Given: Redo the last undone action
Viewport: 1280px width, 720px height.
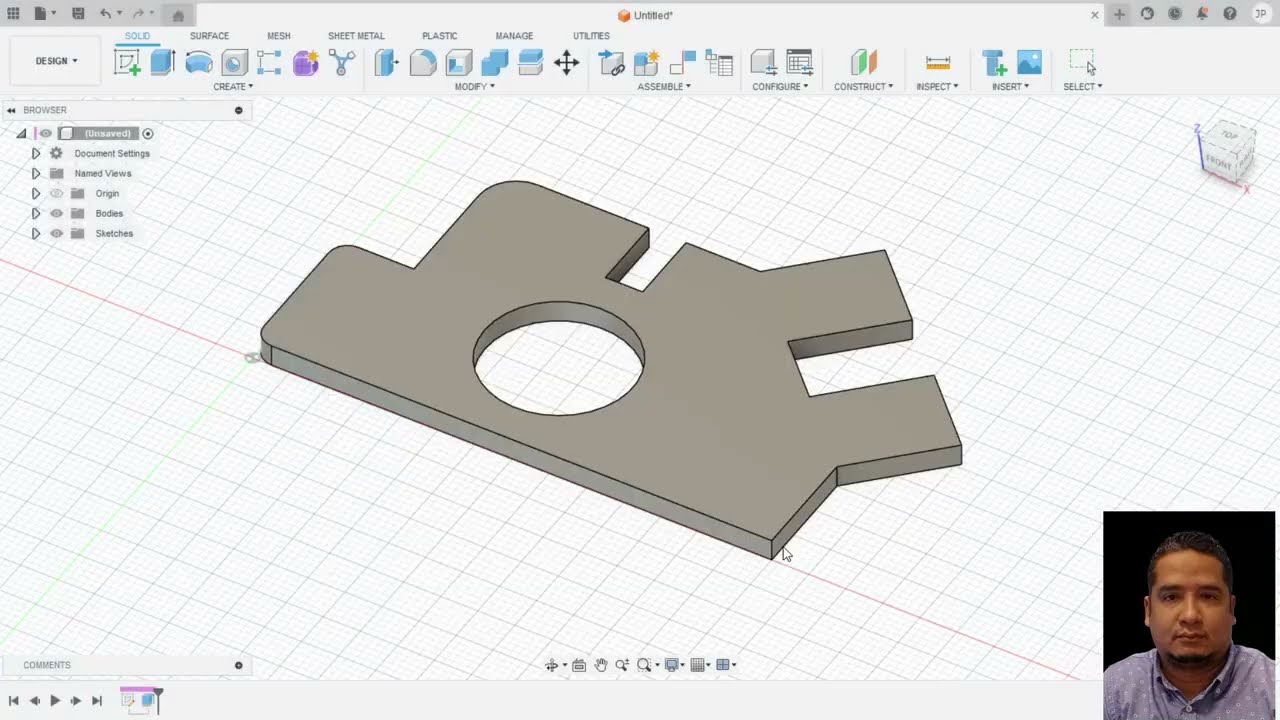Looking at the screenshot, I should click(x=138, y=14).
